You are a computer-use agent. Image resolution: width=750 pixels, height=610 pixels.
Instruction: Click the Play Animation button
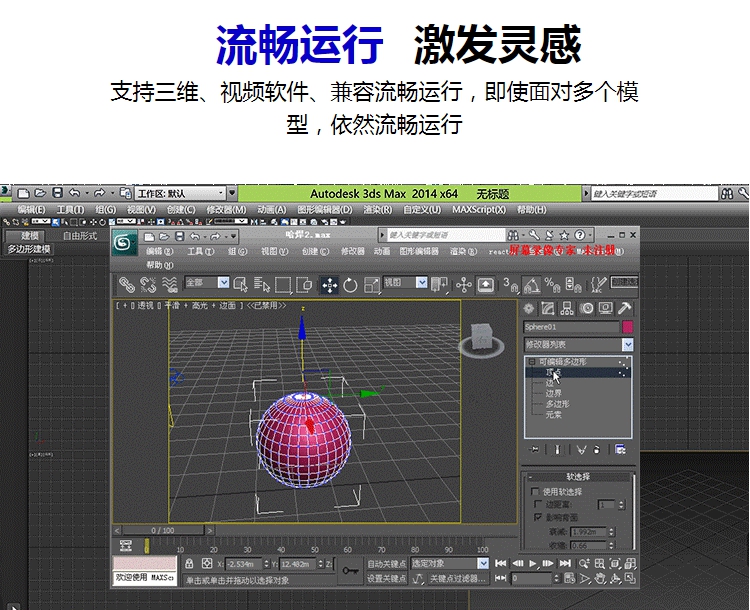point(533,564)
